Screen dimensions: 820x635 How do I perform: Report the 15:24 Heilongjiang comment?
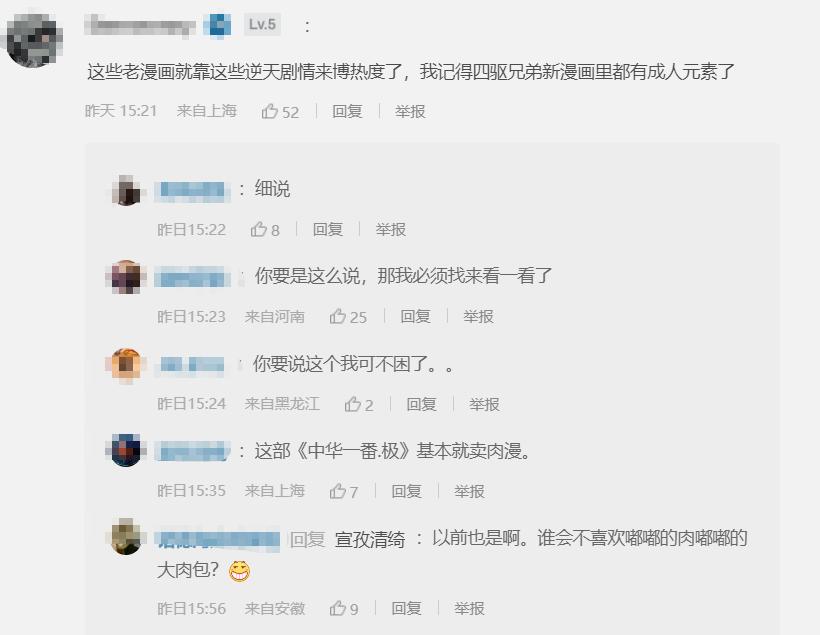click(x=484, y=404)
